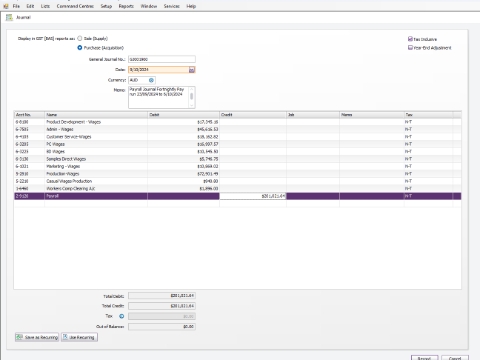Open the Setup menu
This screenshot has width=480, height=360.
[106, 6]
